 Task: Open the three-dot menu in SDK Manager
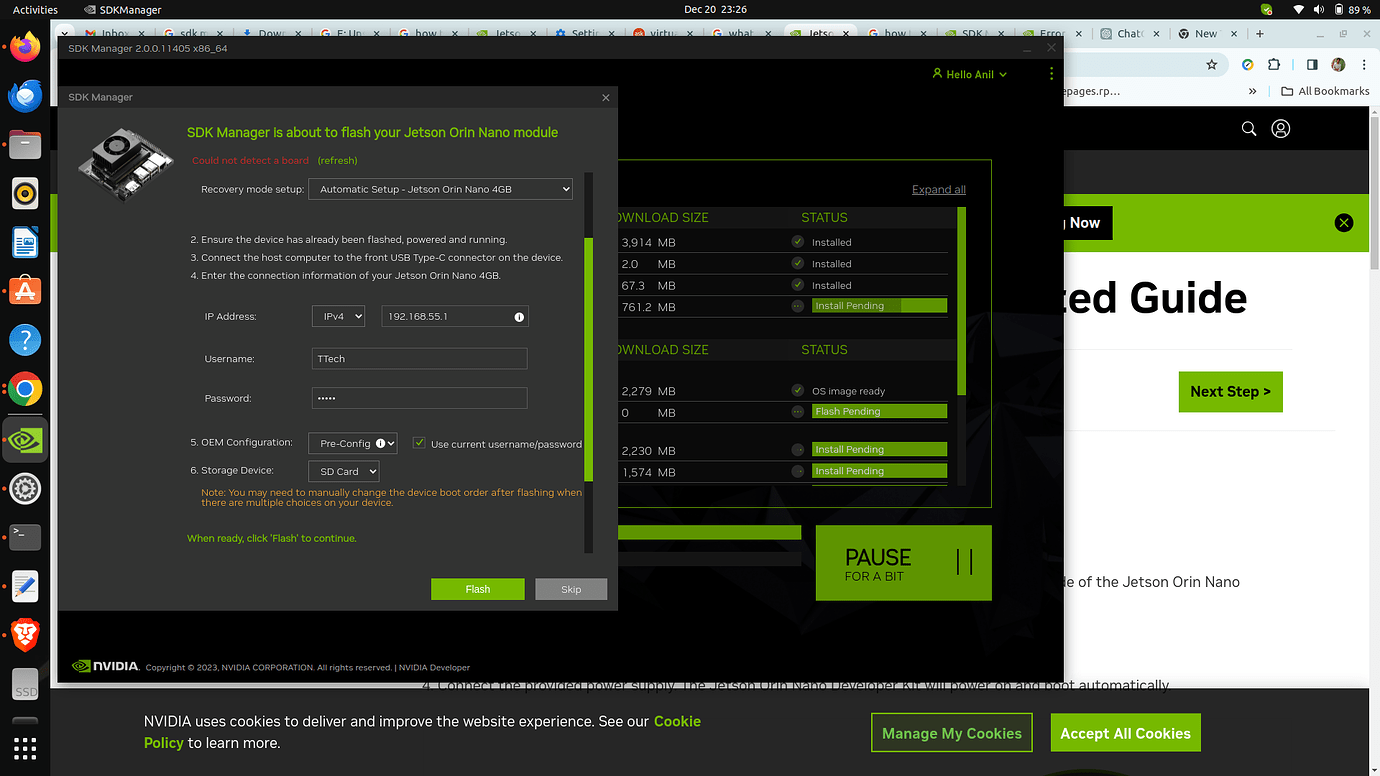(x=1050, y=74)
